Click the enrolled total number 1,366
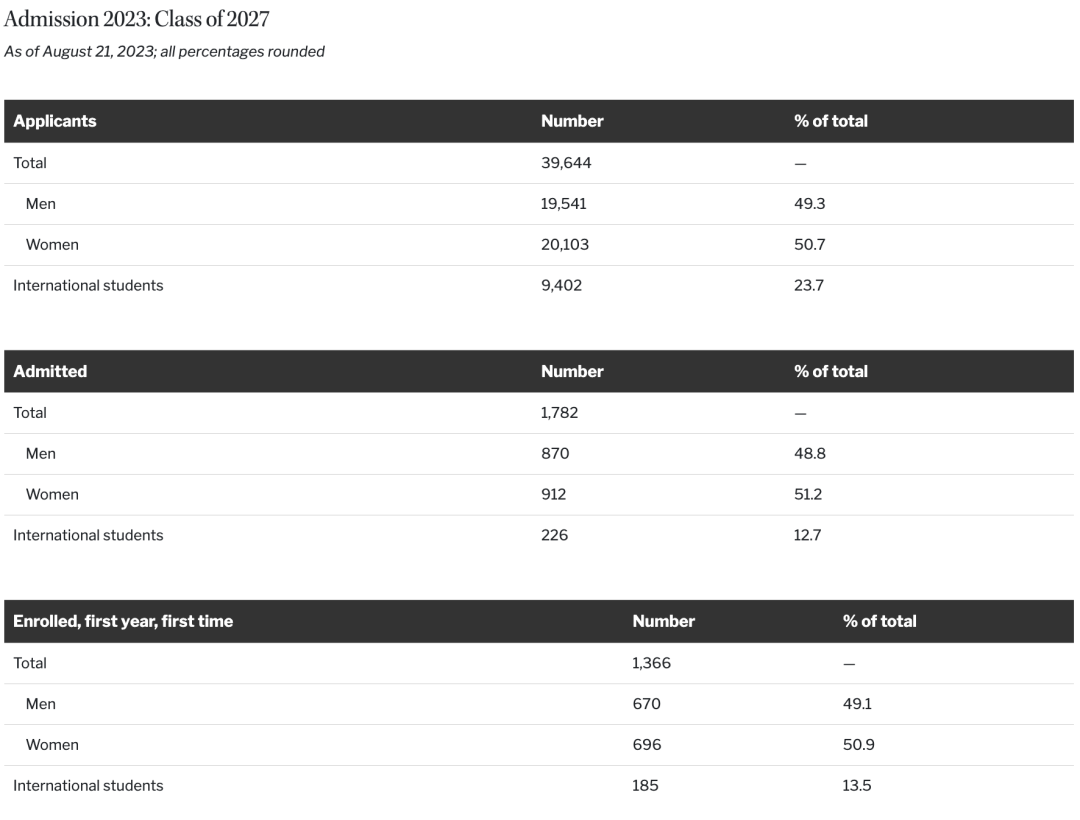This screenshot has width=1080, height=820. pyautogui.click(x=652, y=663)
